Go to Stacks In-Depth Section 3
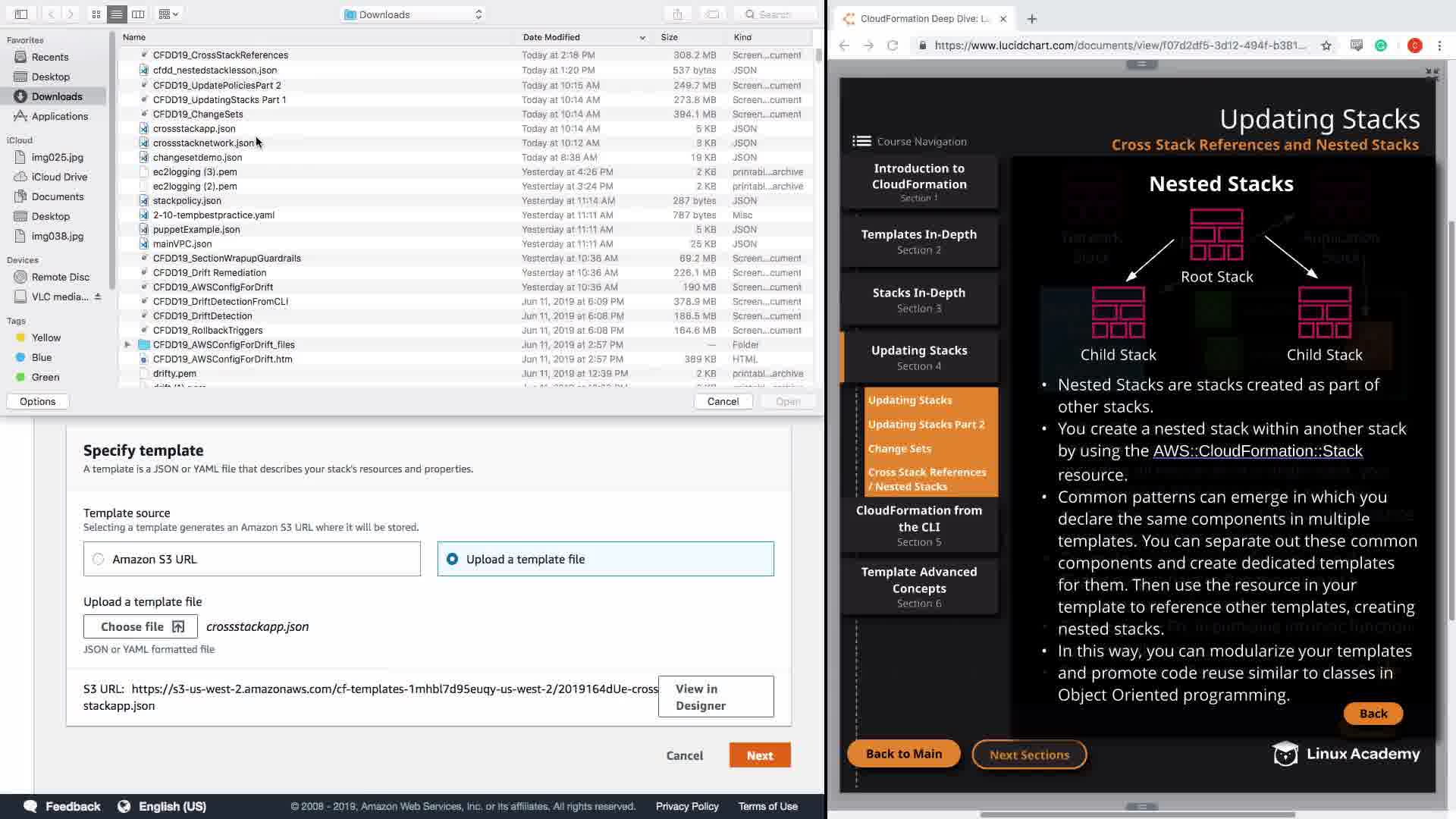This screenshot has width=1456, height=819. [x=919, y=300]
